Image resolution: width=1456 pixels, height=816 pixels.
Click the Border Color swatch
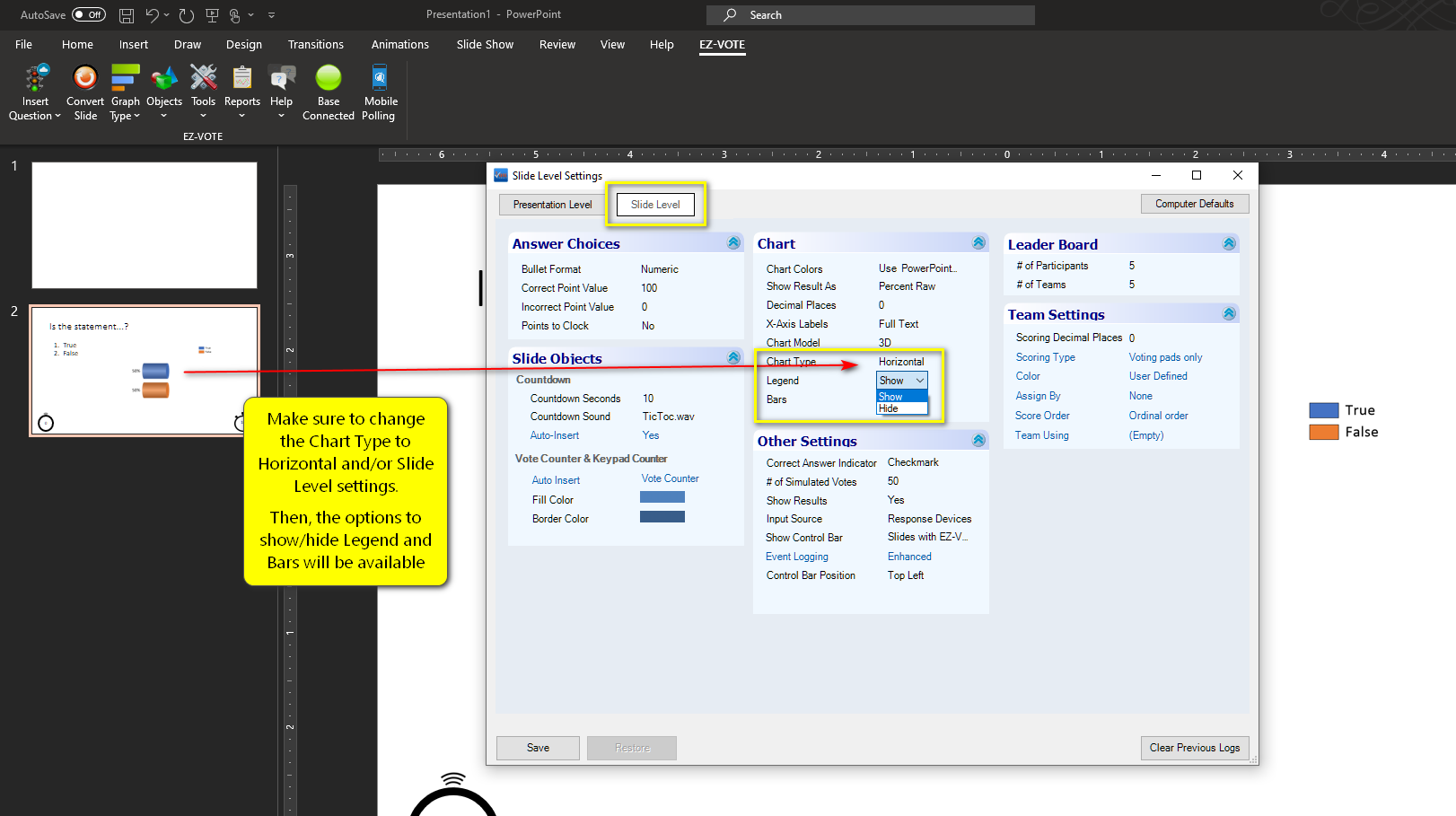click(662, 517)
